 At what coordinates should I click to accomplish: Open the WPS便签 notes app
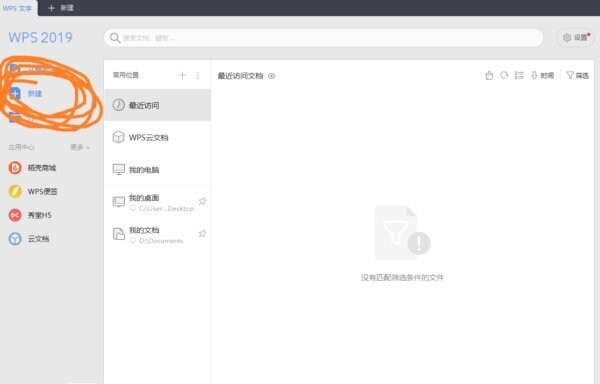[x=33, y=191]
